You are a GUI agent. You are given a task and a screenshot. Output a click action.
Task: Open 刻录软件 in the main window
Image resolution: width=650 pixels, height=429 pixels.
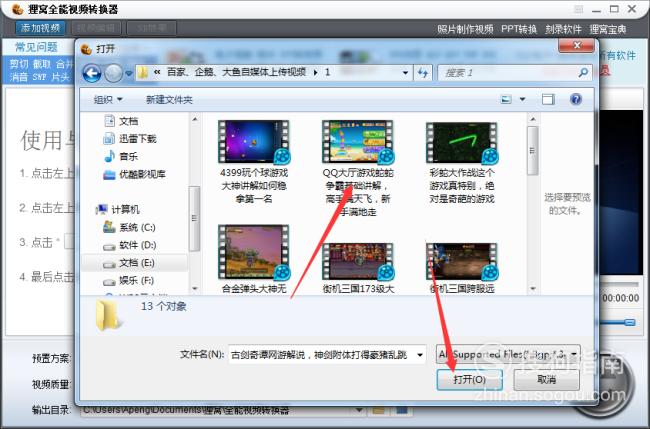563,29
